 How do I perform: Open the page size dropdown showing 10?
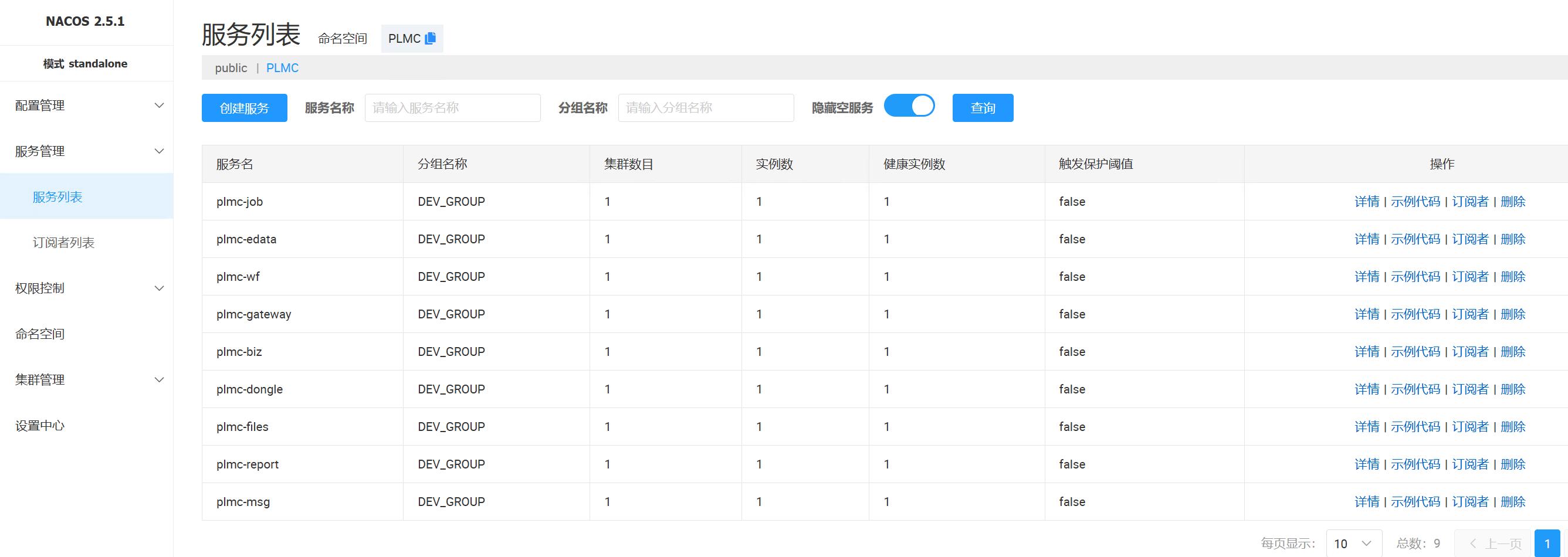1353,543
